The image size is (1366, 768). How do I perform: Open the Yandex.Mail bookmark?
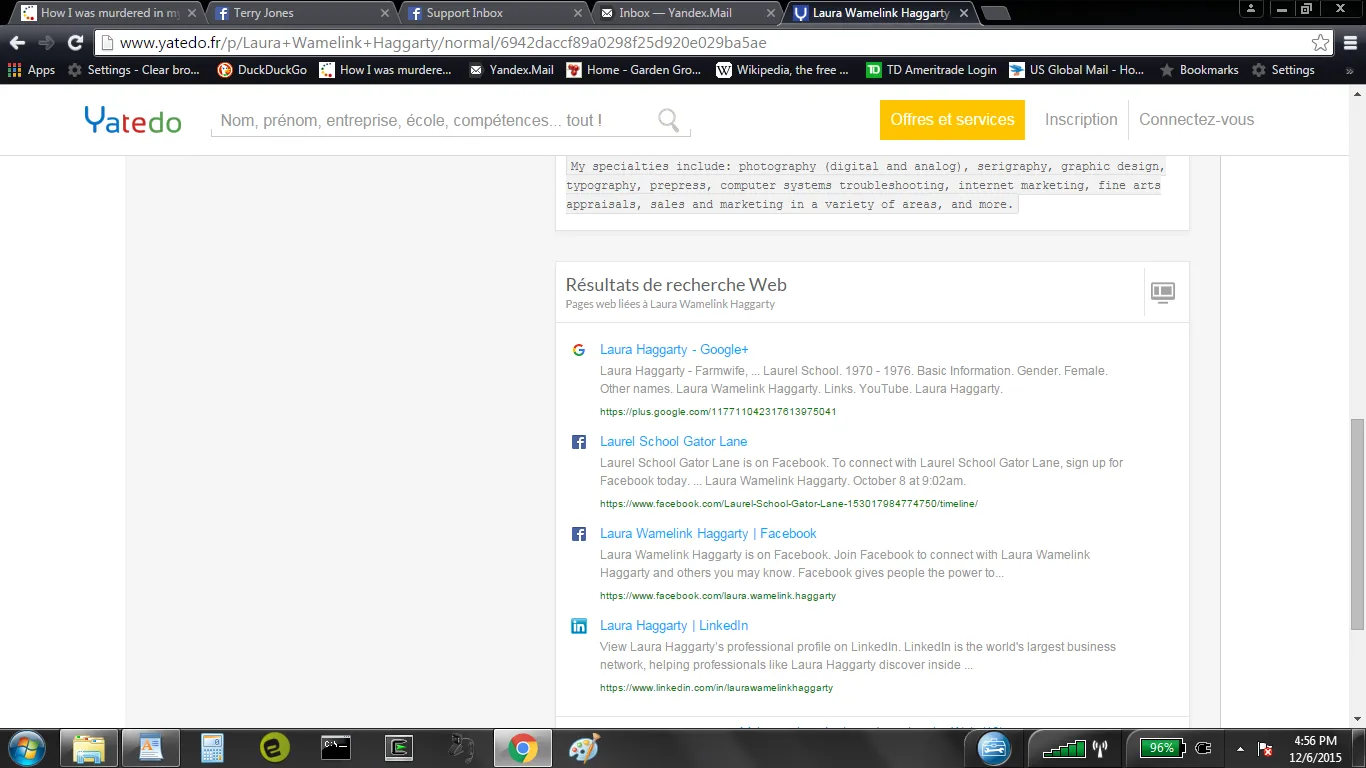511,70
